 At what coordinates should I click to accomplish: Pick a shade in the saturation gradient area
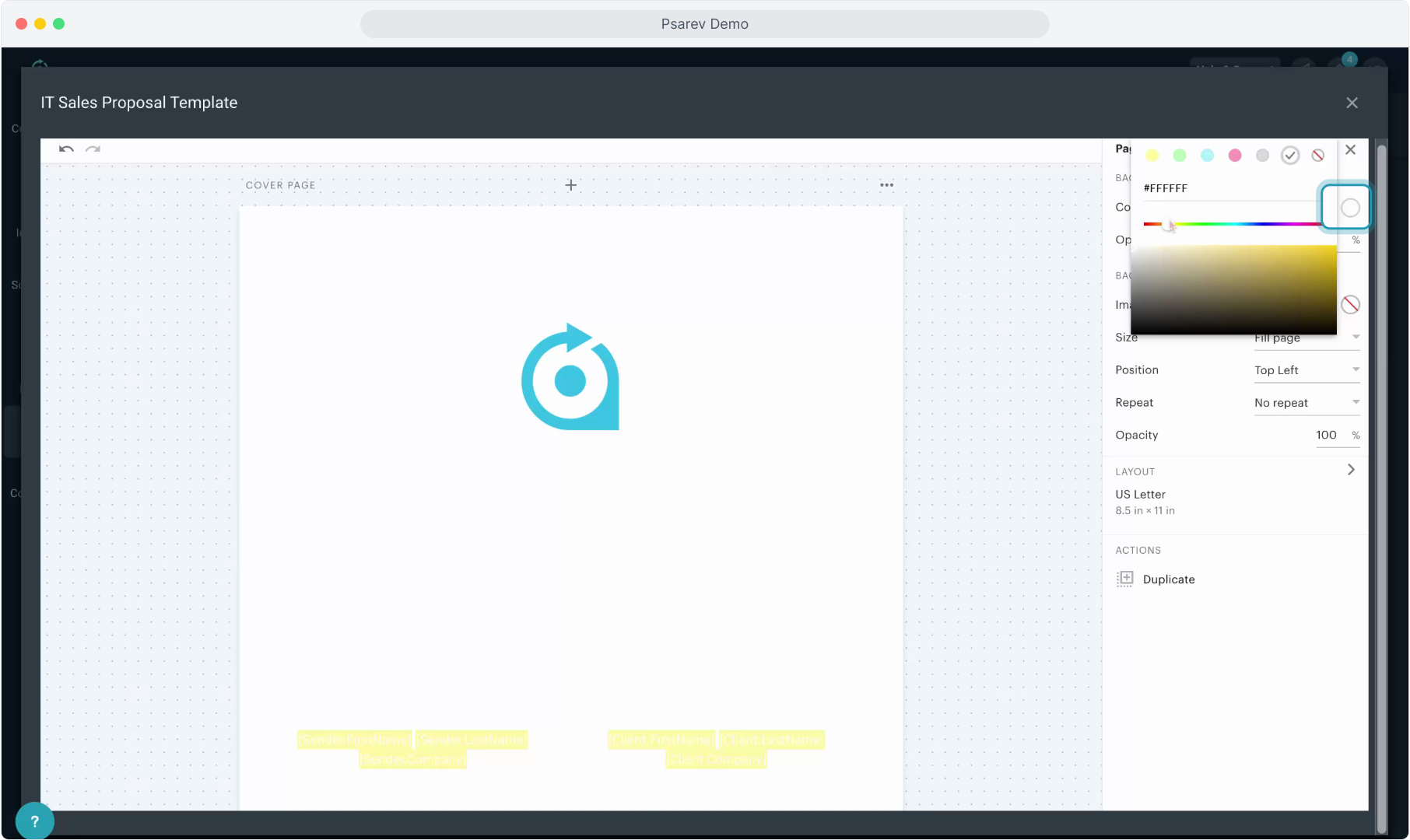point(1233,289)
